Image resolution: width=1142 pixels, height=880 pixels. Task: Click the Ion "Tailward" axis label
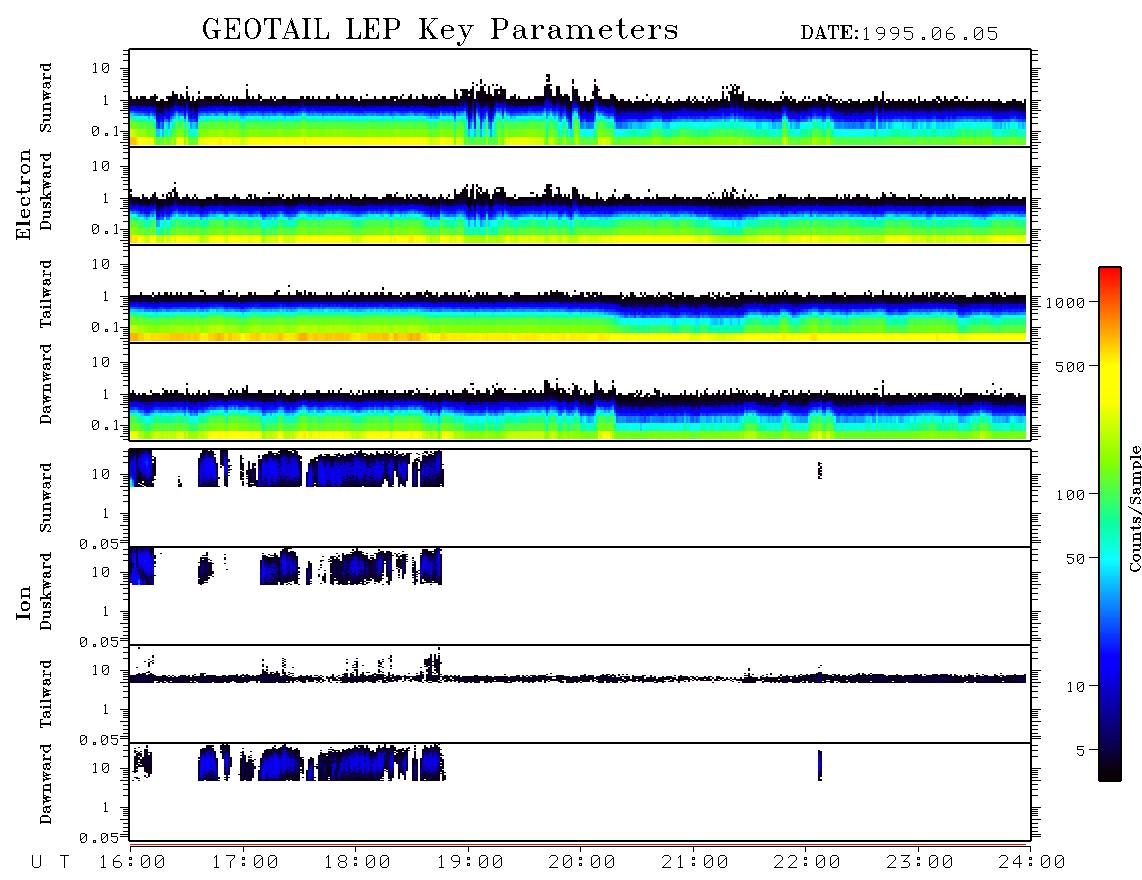(46, 694)
